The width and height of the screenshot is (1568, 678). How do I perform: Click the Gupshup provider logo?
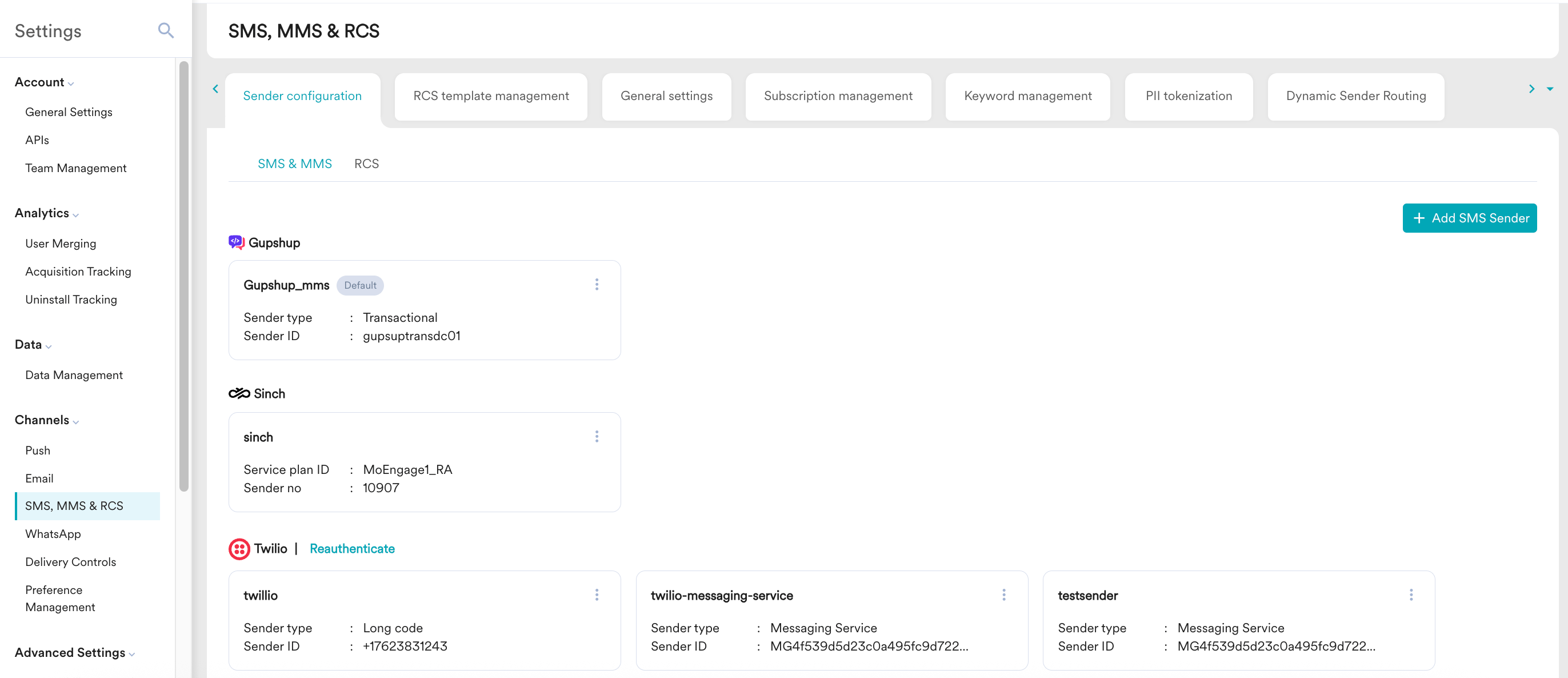236,242
